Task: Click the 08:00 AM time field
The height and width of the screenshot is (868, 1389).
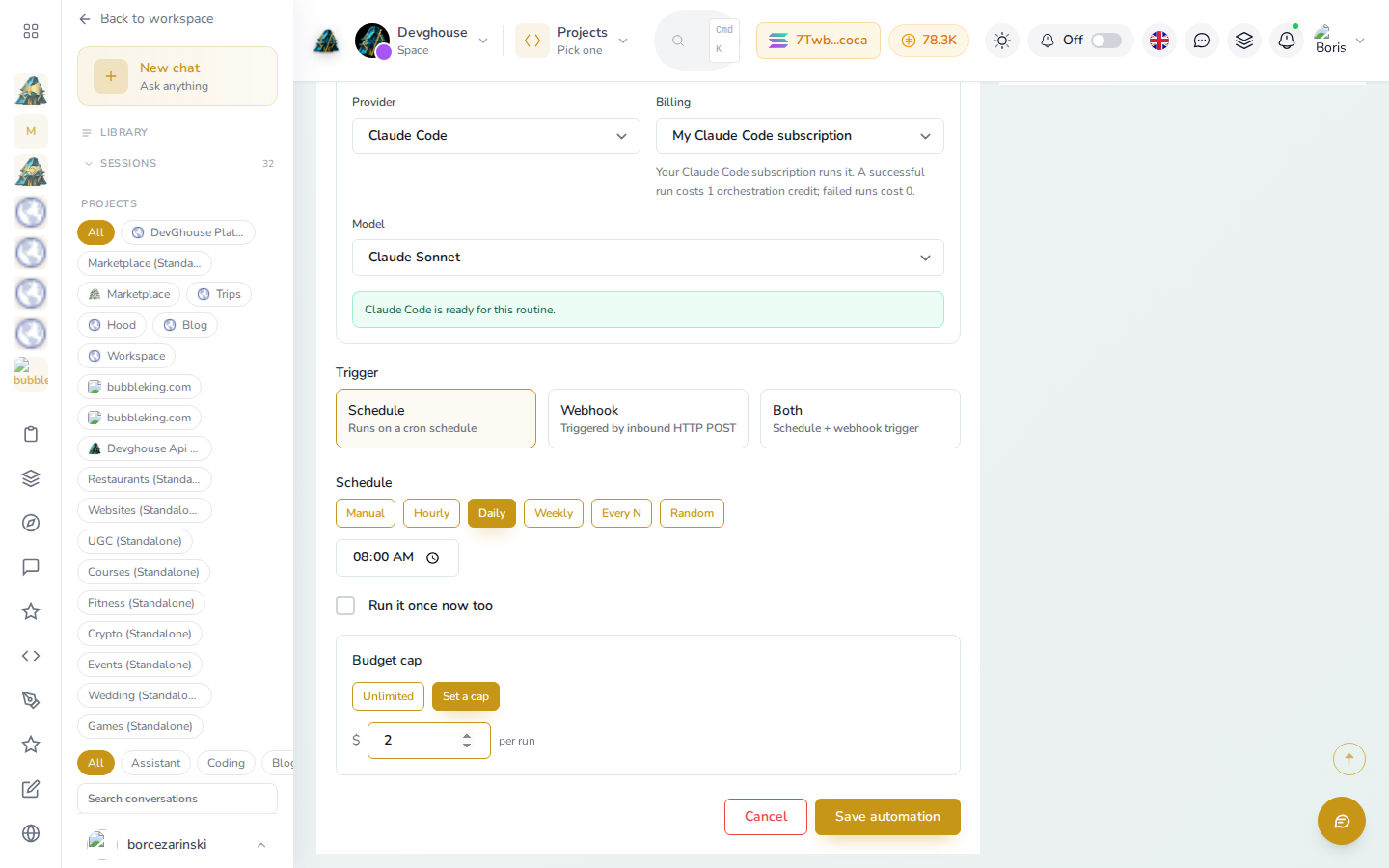Action: coord(397,557)
